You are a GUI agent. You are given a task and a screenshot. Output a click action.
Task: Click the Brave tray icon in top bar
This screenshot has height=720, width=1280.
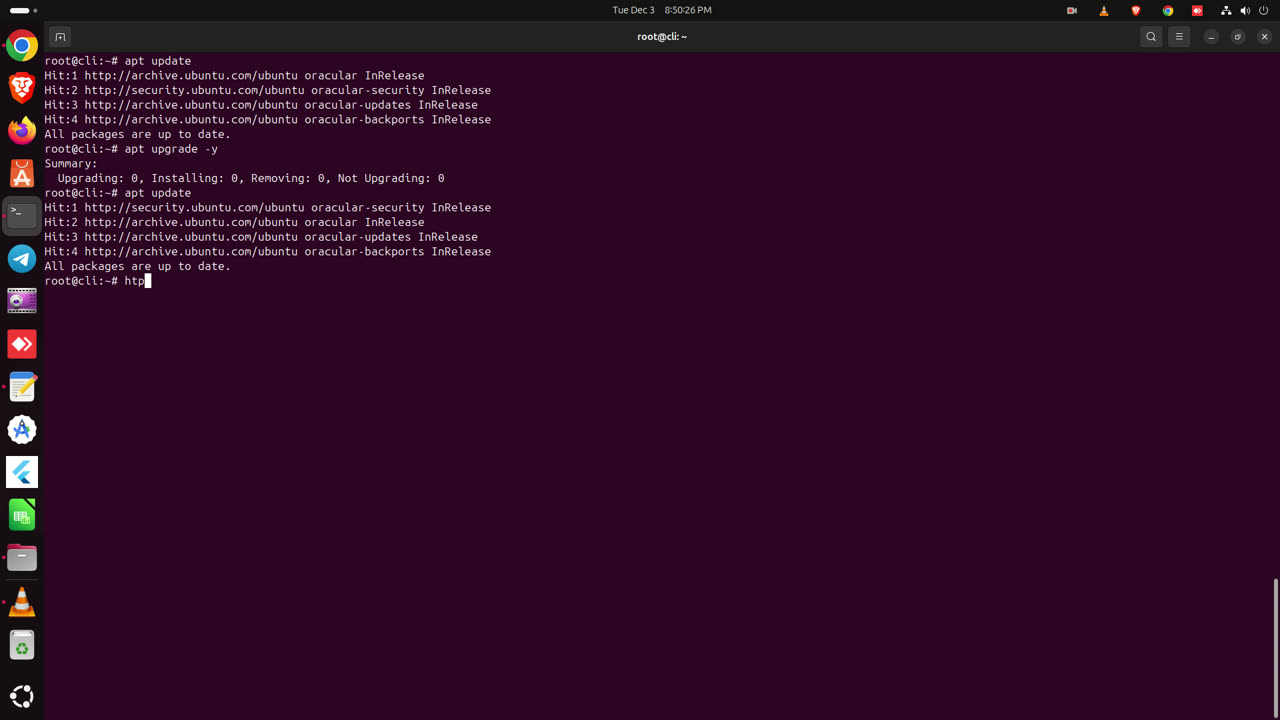(x=1136, y=10)
